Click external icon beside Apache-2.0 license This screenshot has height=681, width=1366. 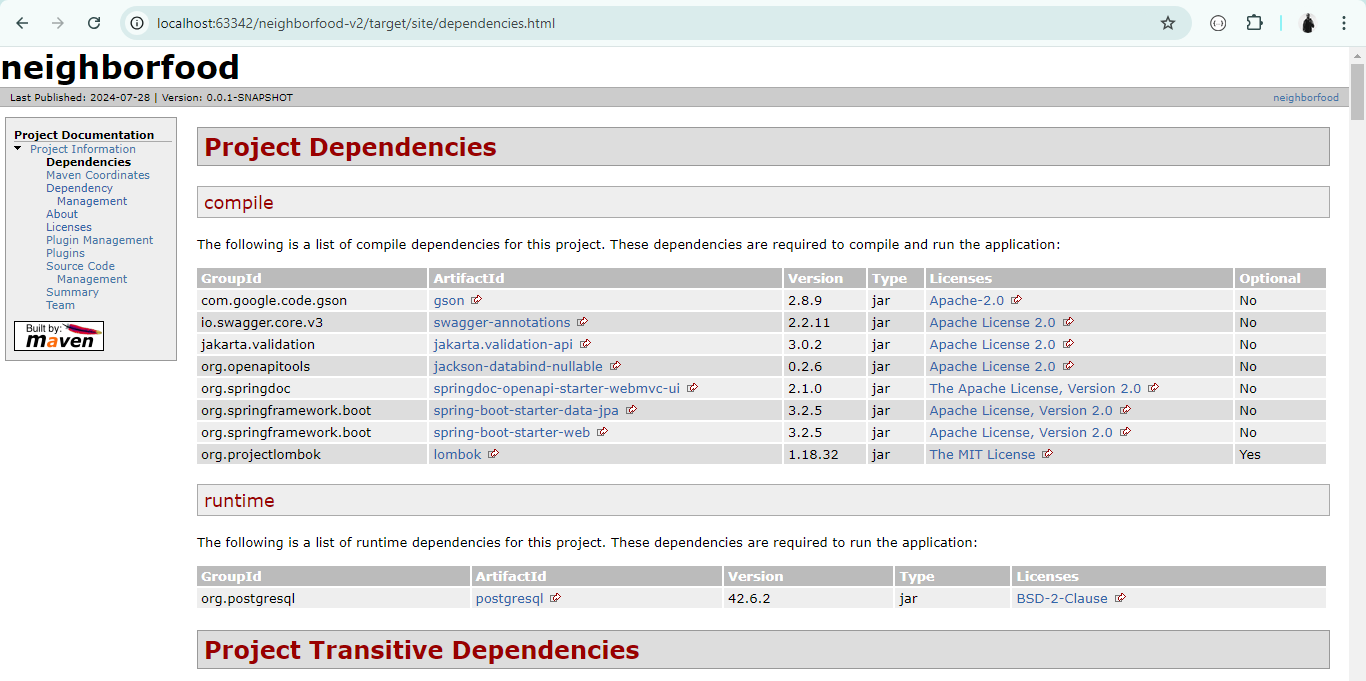[1016, 300]
